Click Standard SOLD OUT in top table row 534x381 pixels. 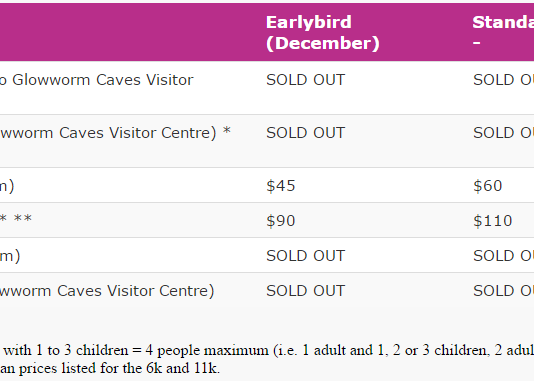click(503, 80)
